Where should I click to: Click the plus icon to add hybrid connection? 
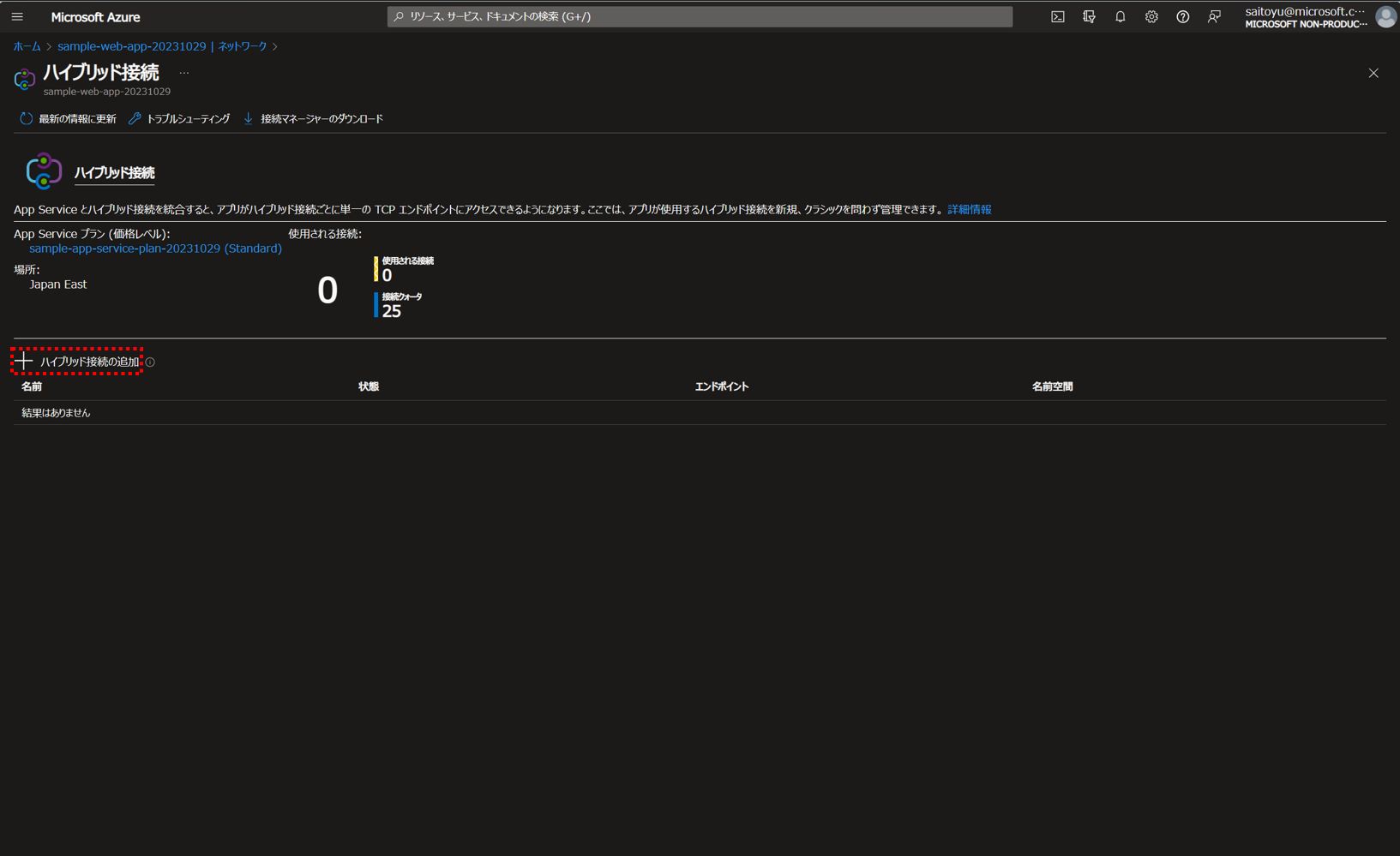point(24,362)
